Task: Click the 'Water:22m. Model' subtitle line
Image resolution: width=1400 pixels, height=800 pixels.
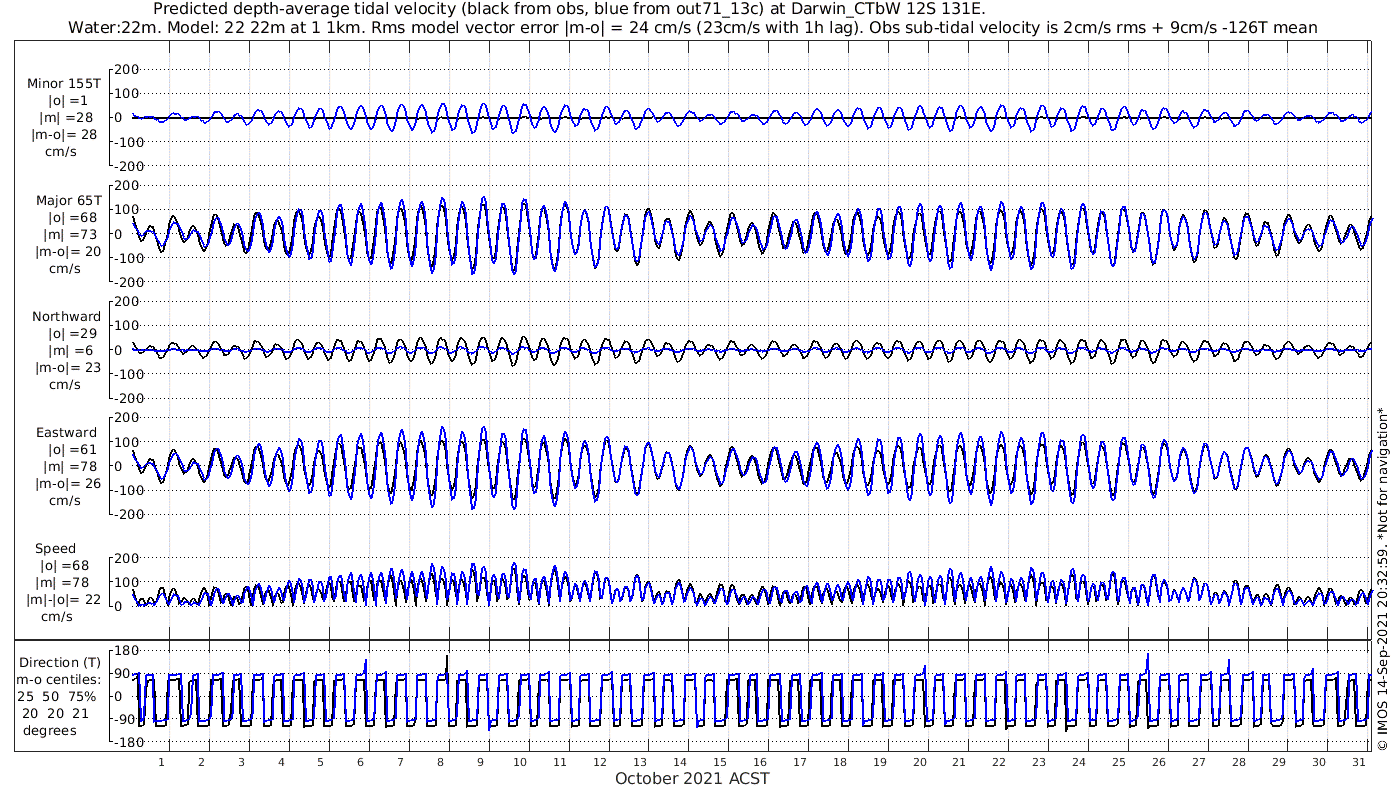Action: [x=692, y=27]
